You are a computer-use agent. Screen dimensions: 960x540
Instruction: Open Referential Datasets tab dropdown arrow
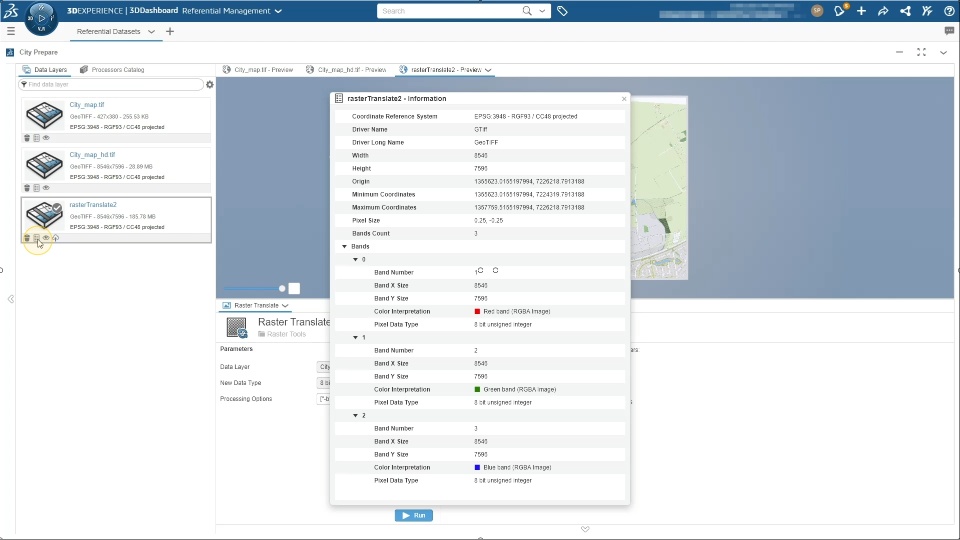151,31
